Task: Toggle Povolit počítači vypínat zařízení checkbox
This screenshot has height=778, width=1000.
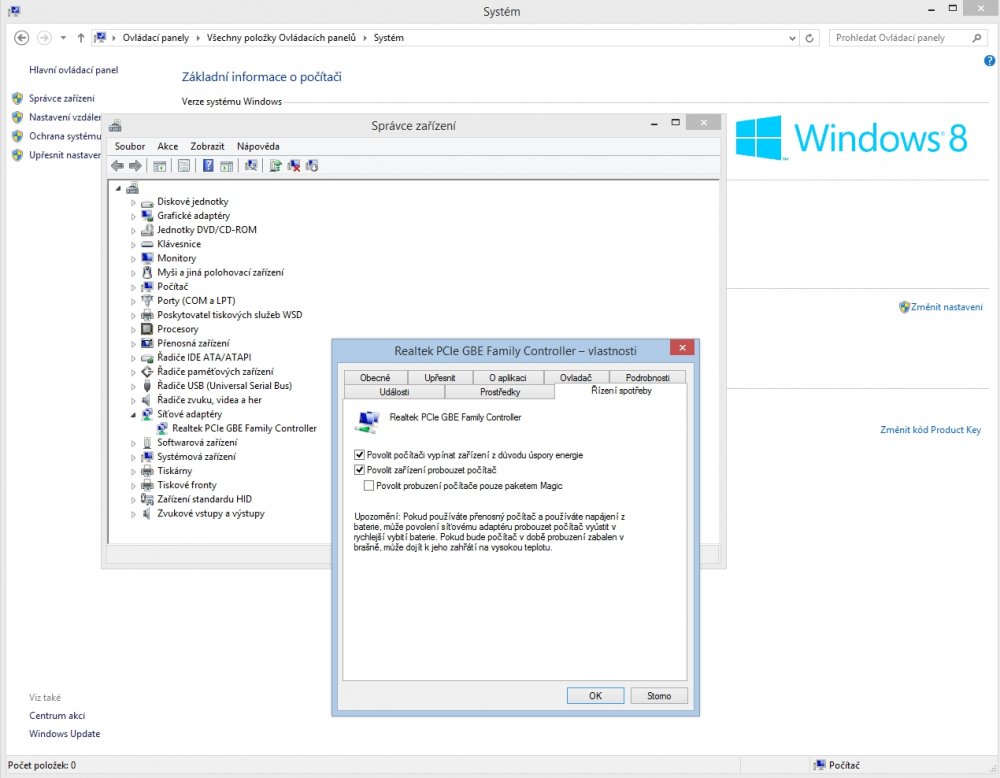Action: (360, 455)
